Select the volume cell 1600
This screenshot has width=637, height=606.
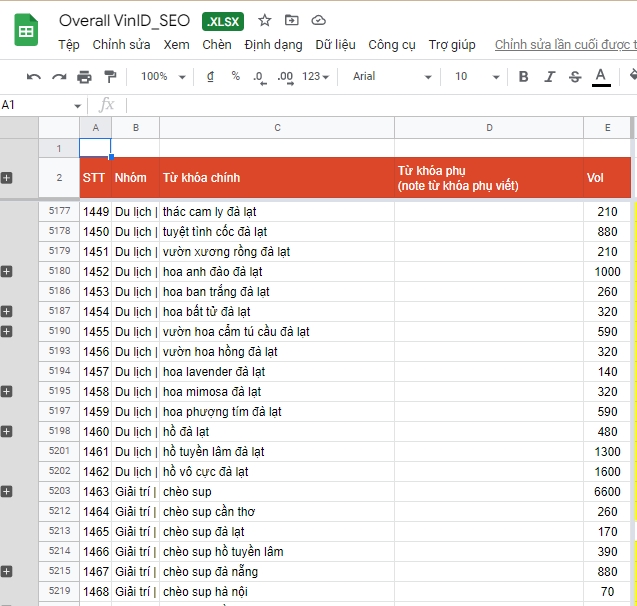[607, 472]
